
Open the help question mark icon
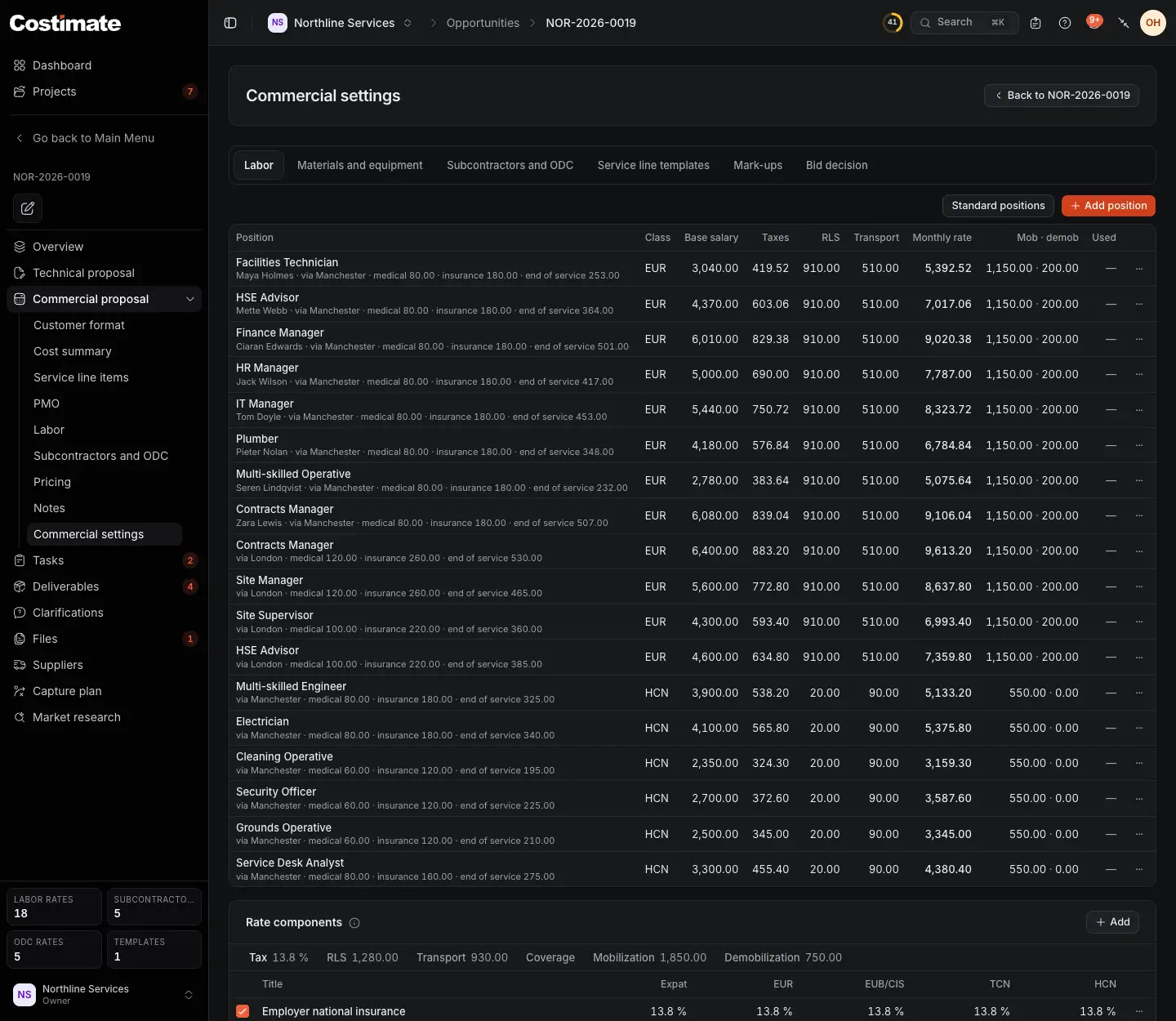[1065, 23]
